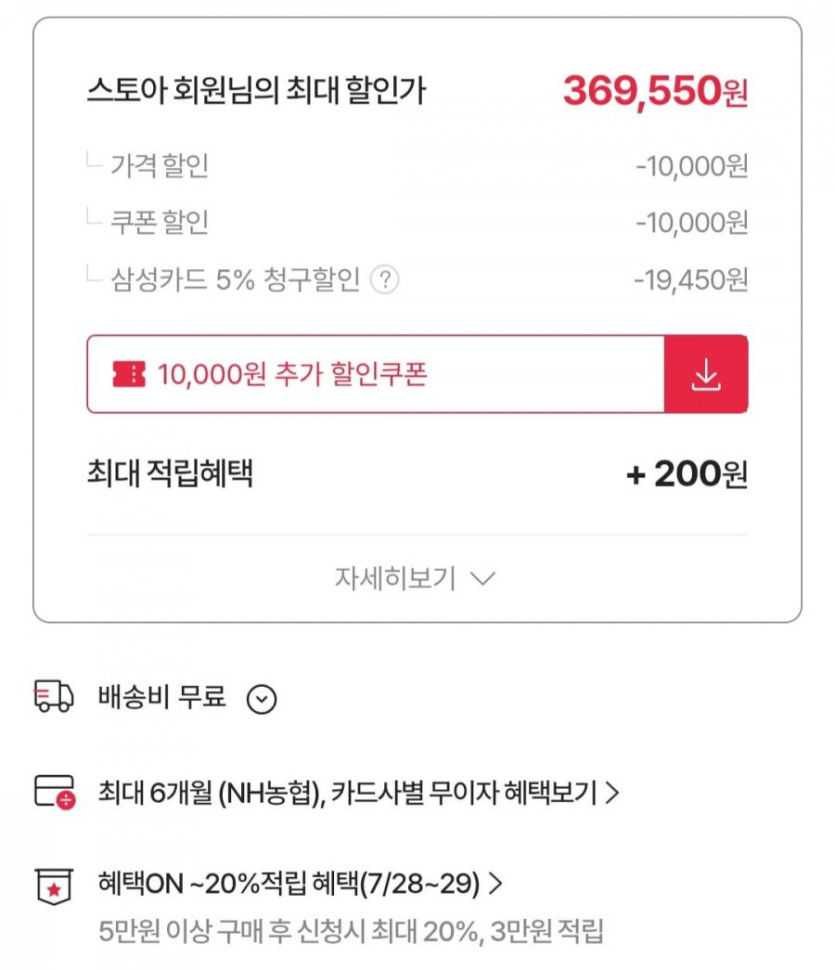
Task: Select the 가격 할인 row label
Action: (x=159, y=166)
